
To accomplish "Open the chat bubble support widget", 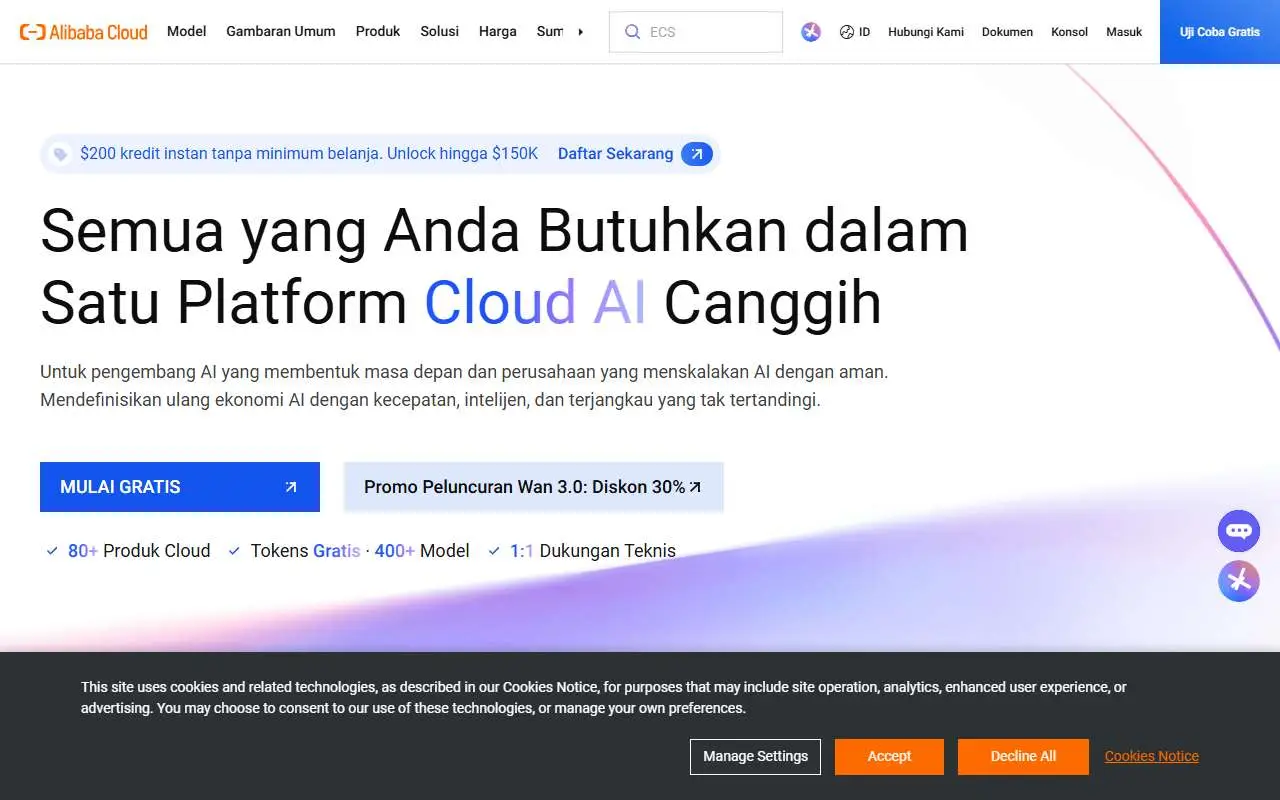I will [1239, 531].
